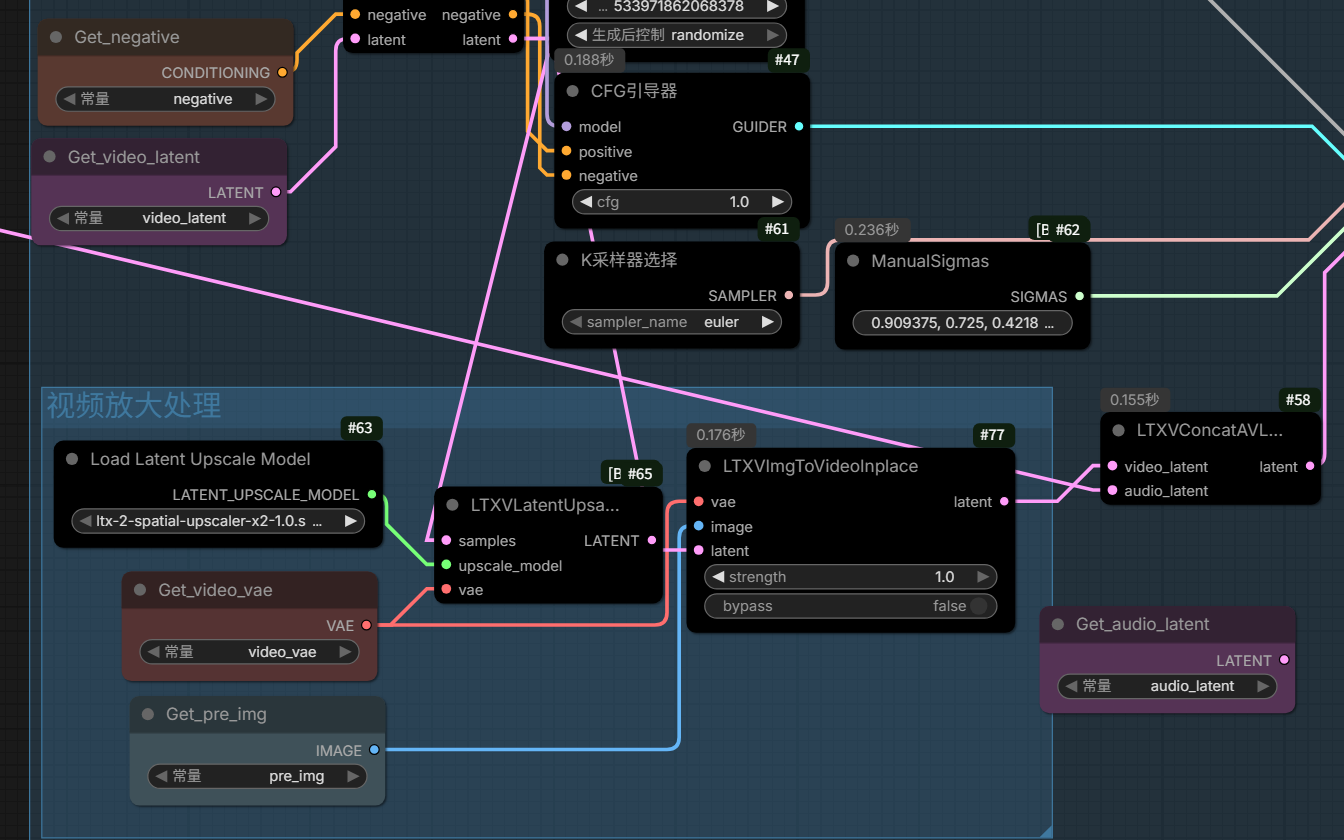
Task: Open the ltx-2-spatial-upscaler model dropdown
Action: 218,521
